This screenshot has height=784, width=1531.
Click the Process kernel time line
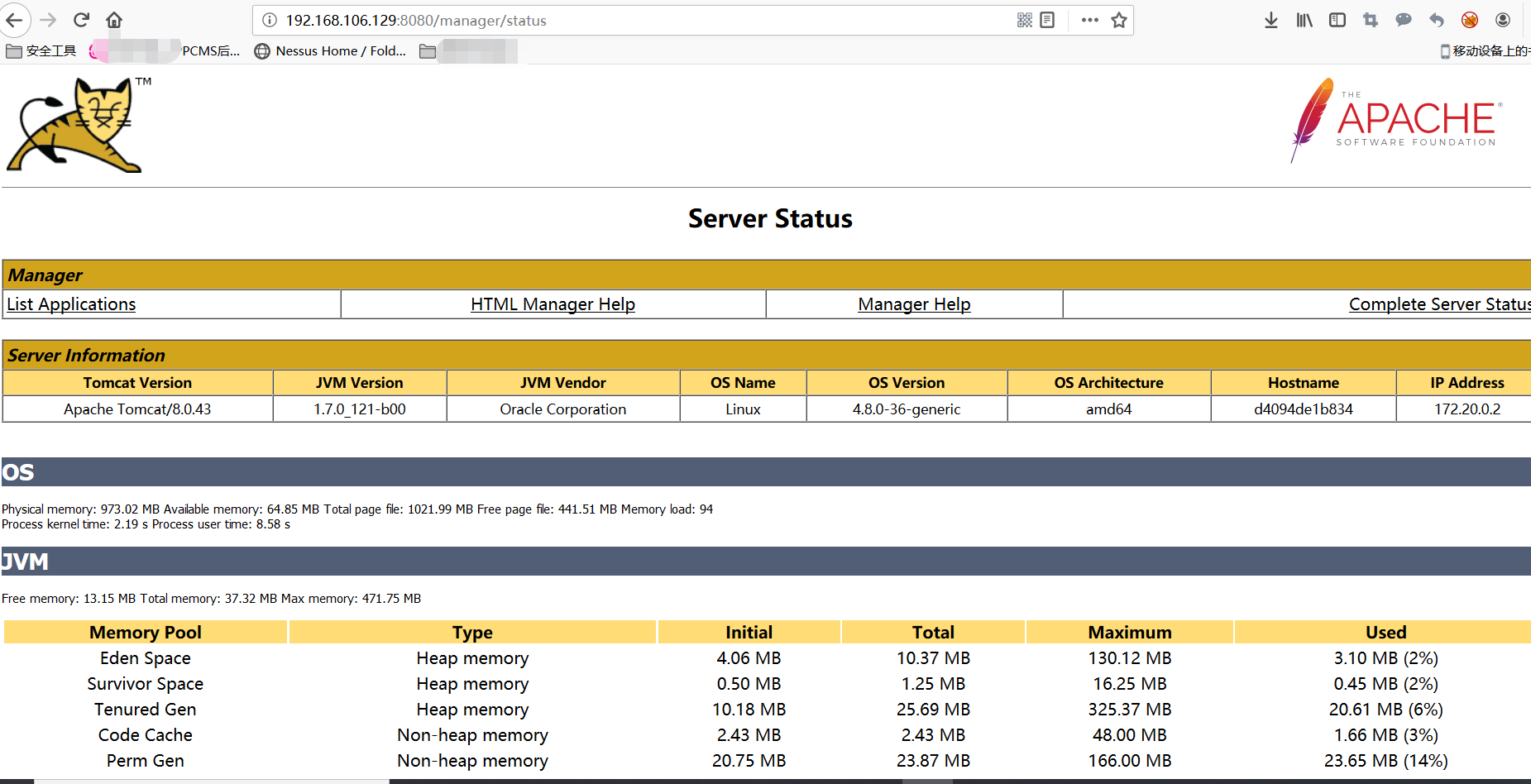[x=146, y=524]
